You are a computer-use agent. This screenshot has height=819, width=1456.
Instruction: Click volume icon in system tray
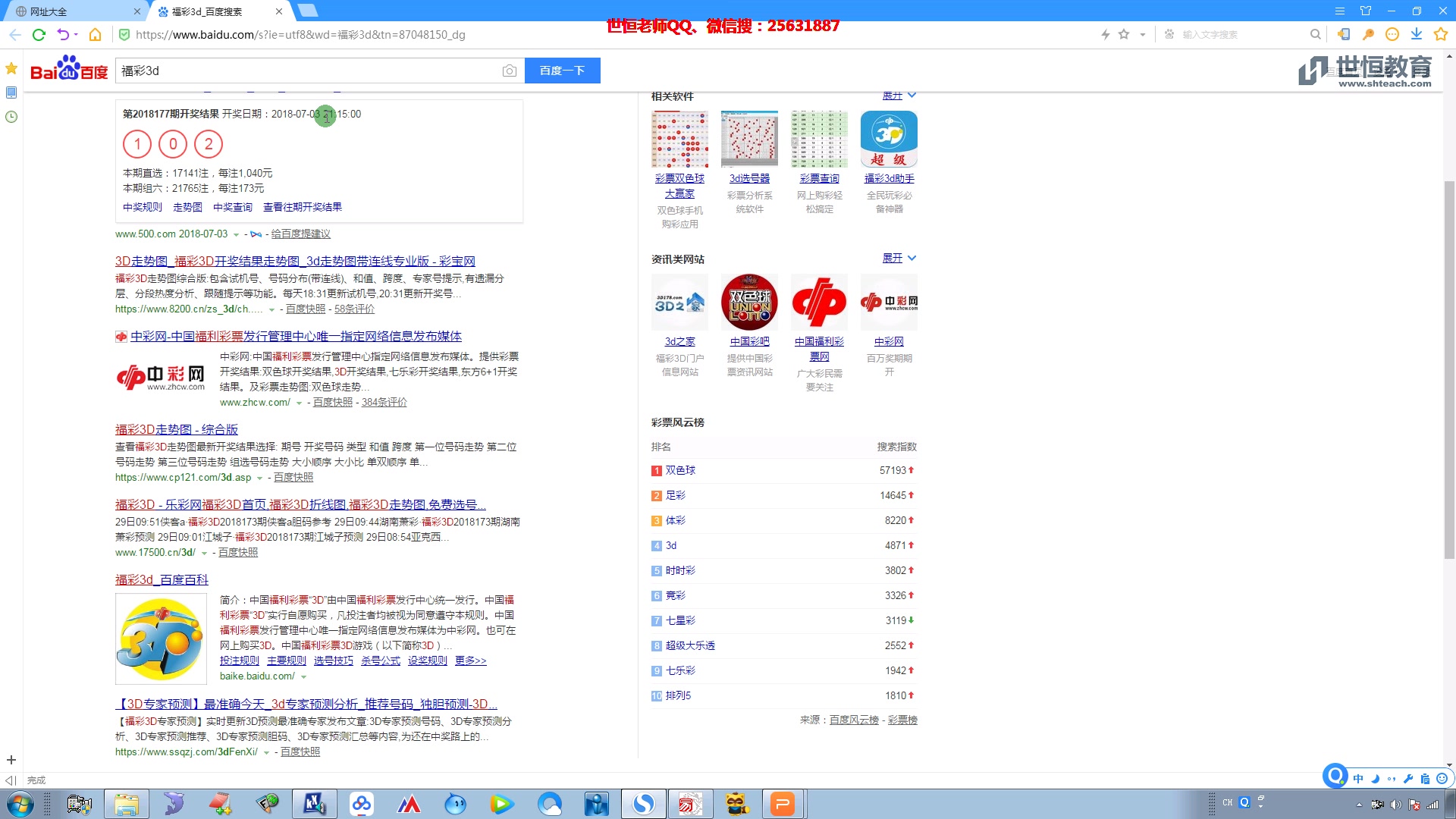[x=1395, y=805]
